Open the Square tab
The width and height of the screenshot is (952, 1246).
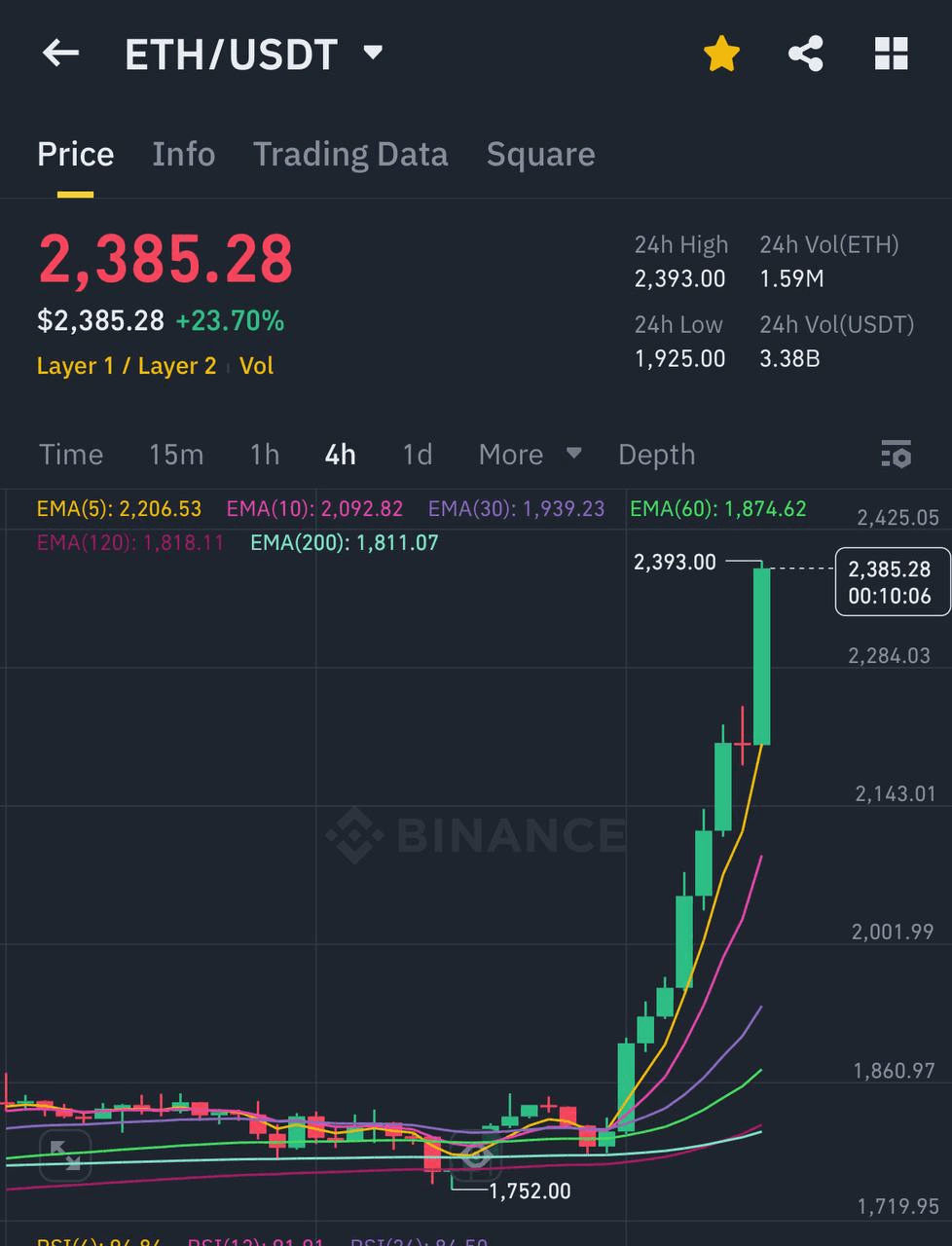click(x=541, y=155)
